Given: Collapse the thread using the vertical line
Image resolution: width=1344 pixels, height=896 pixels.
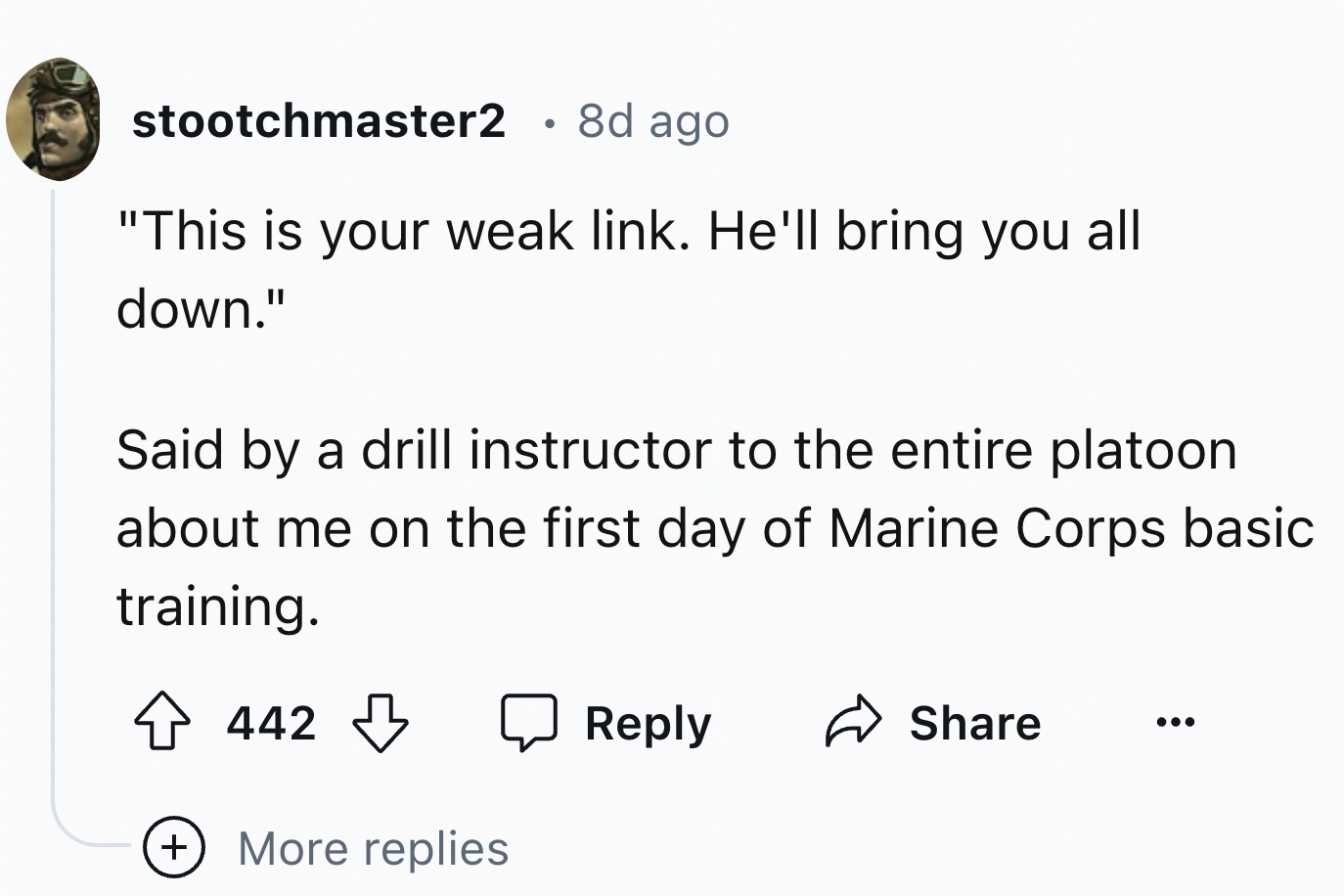Looking at the screenshot, I should click(x=53, y=489).
